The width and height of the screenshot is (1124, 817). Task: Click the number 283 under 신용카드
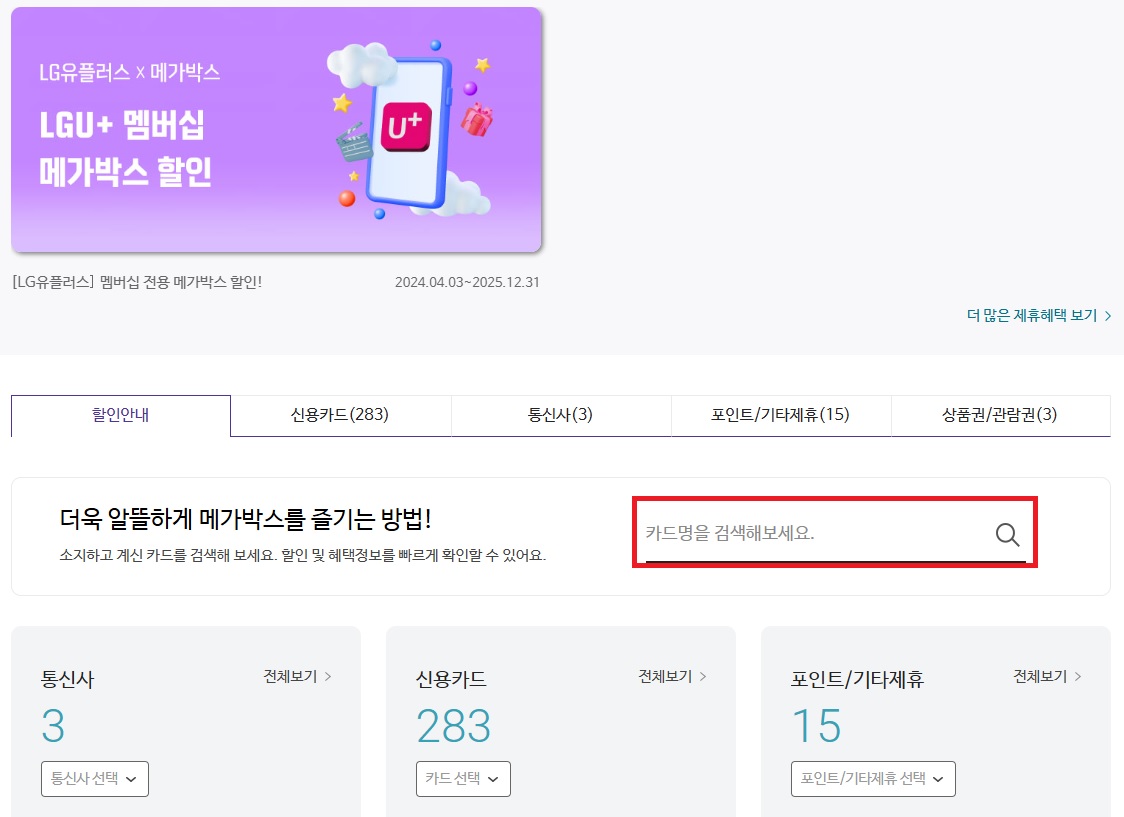tap(453, 726)
